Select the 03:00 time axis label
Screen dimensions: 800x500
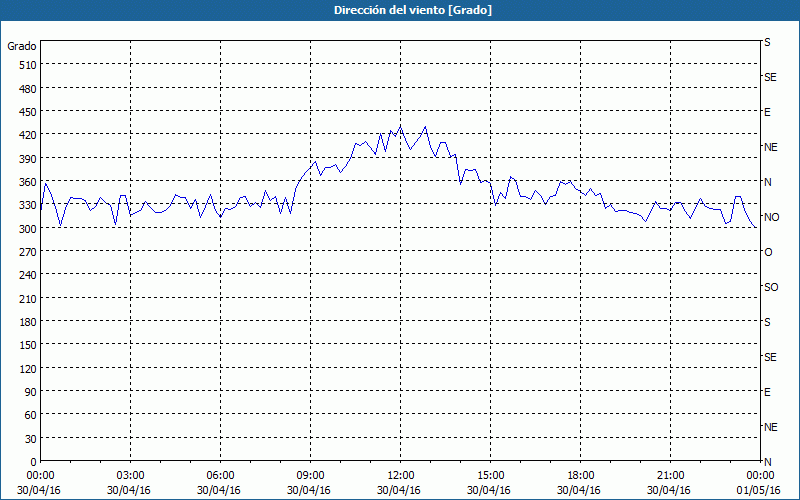point(131,476)
